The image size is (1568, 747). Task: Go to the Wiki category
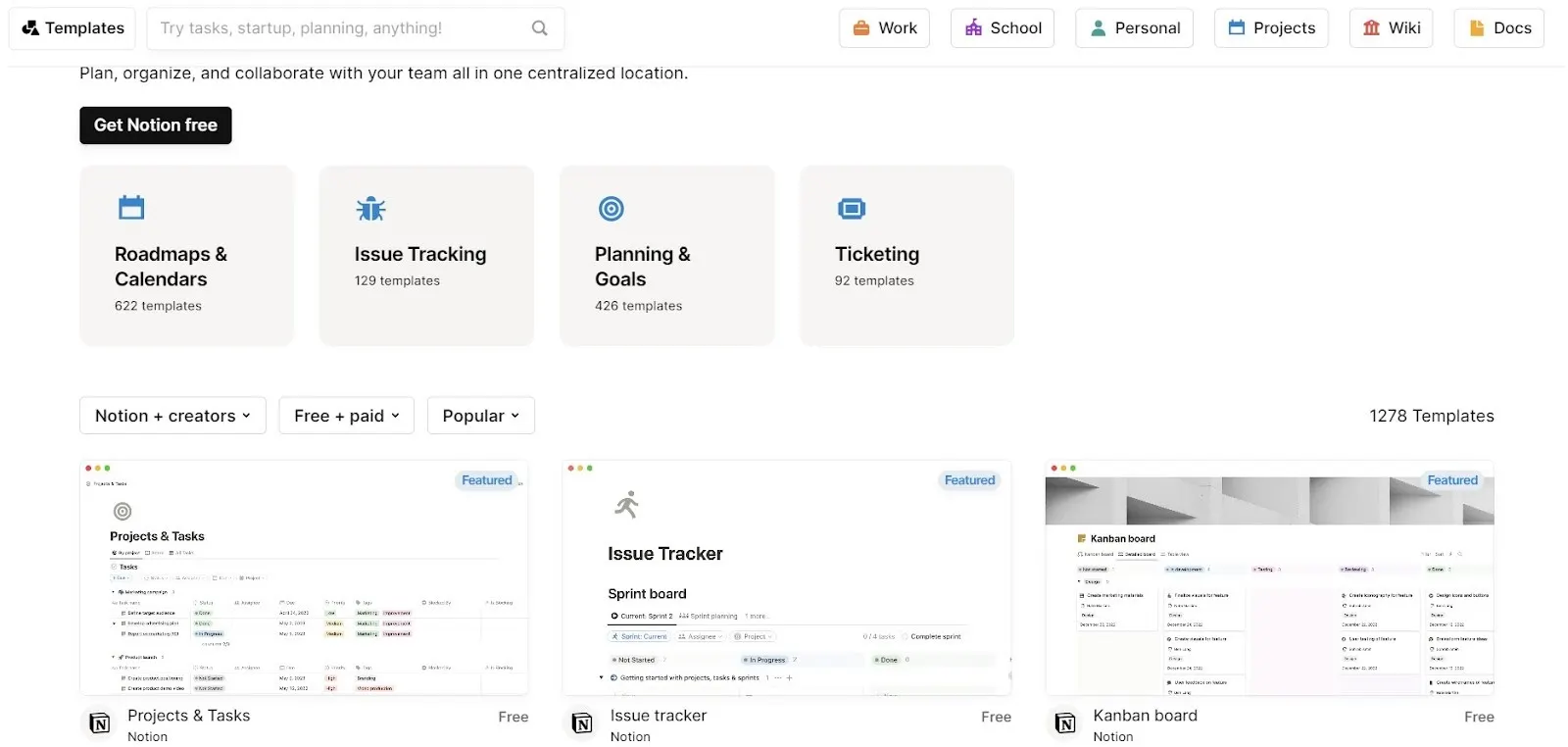click(1392, 28)
